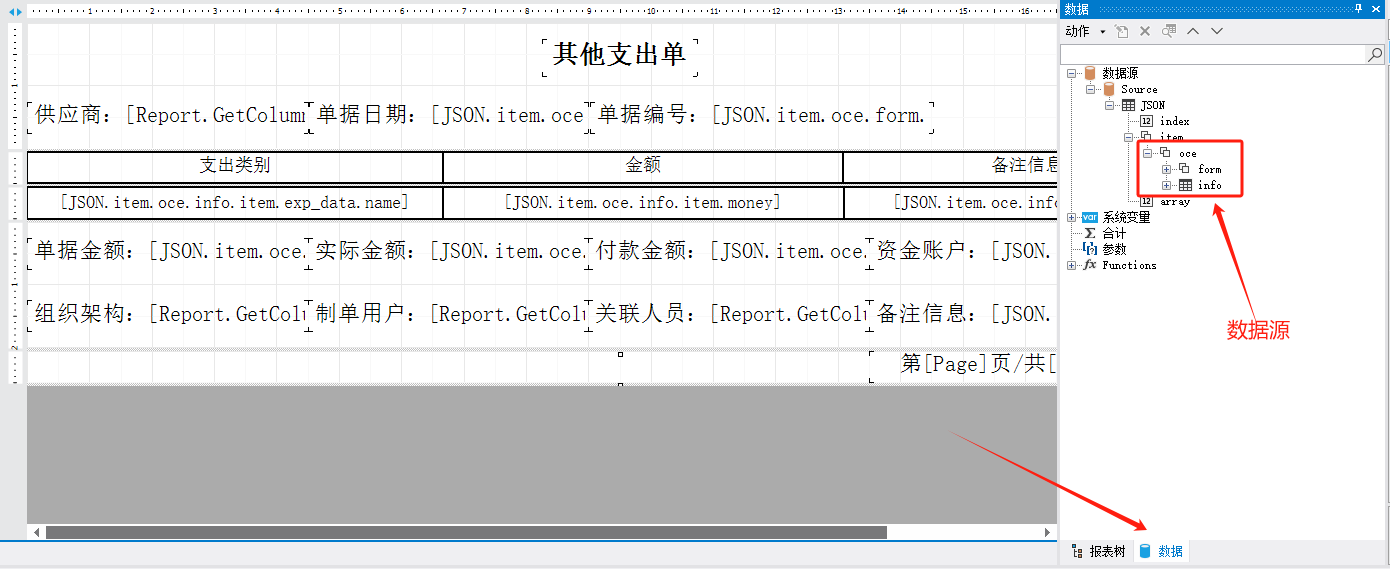Click the 系统变量 var icon

tap(1090, 217)
